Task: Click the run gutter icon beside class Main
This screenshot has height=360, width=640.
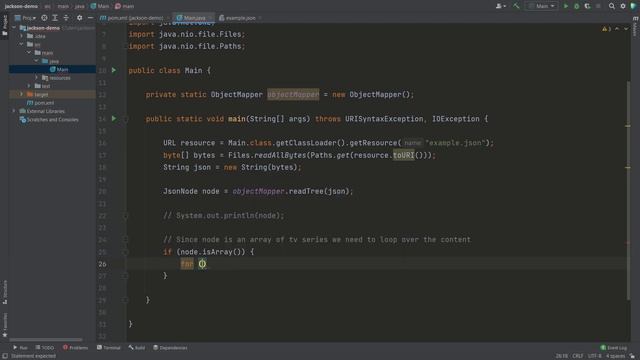Action: 114,70
